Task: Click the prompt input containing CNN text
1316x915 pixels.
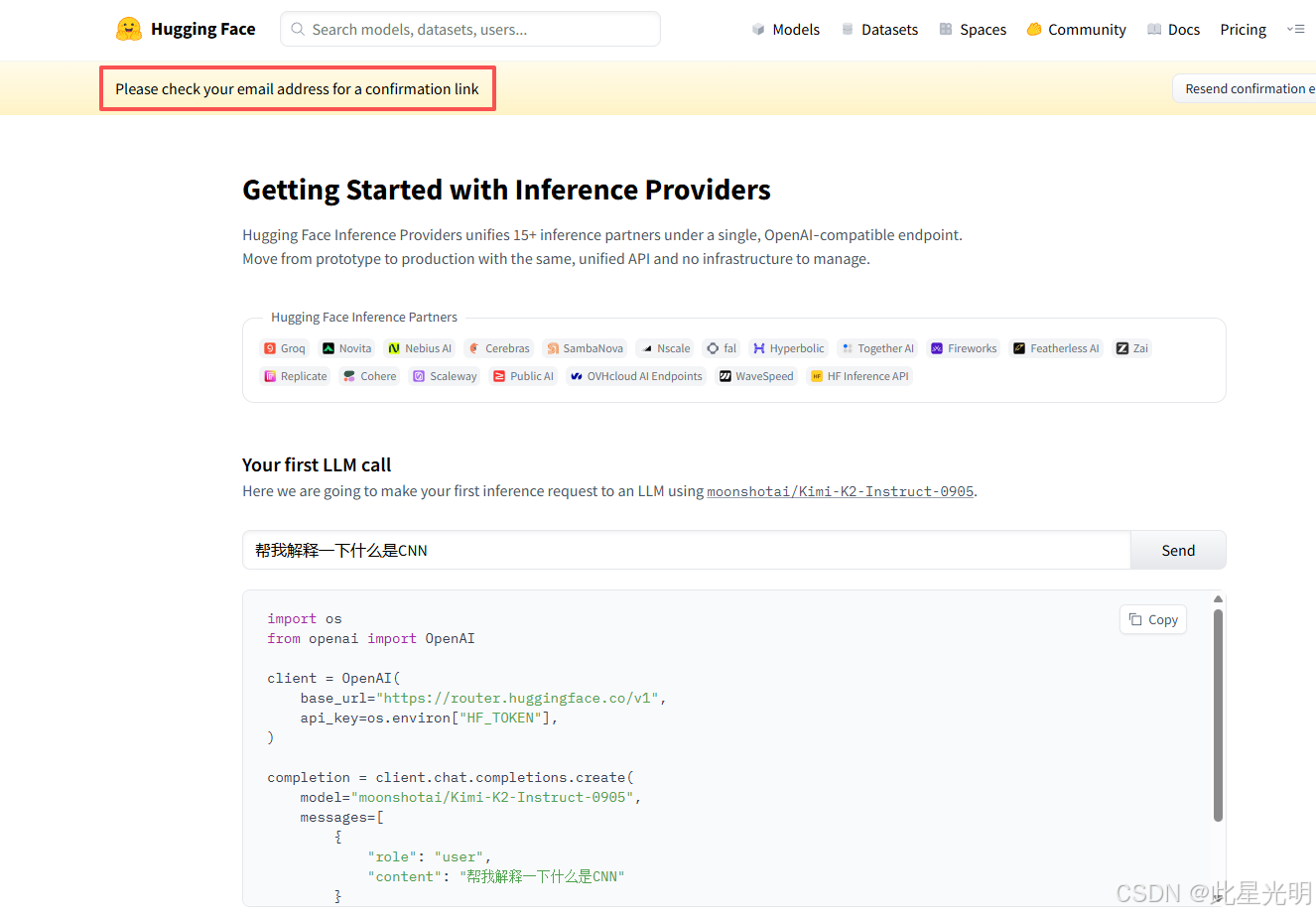Action: click(x=686, y=550)
